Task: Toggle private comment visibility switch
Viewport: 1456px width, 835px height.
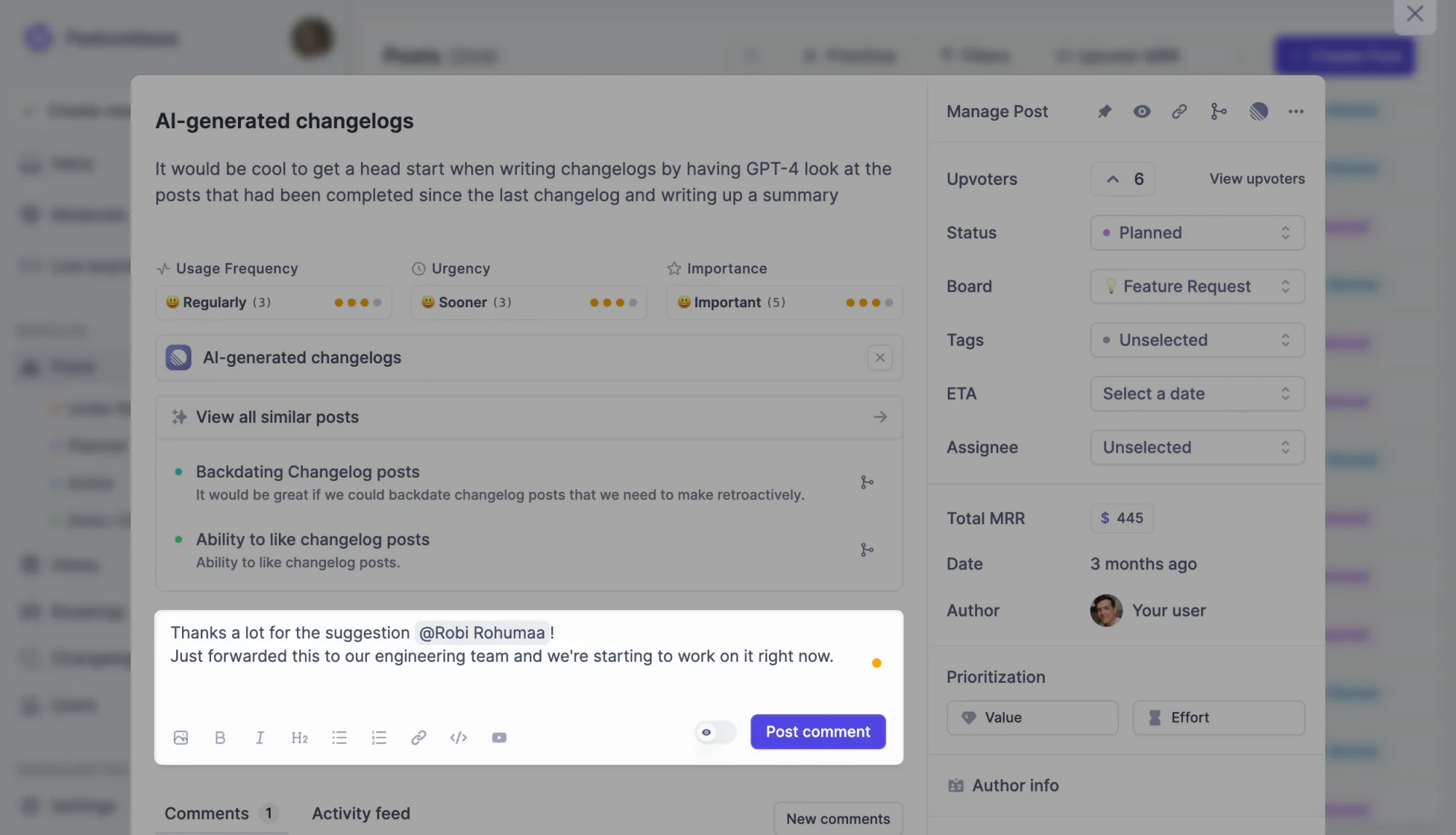Action: 714,732
